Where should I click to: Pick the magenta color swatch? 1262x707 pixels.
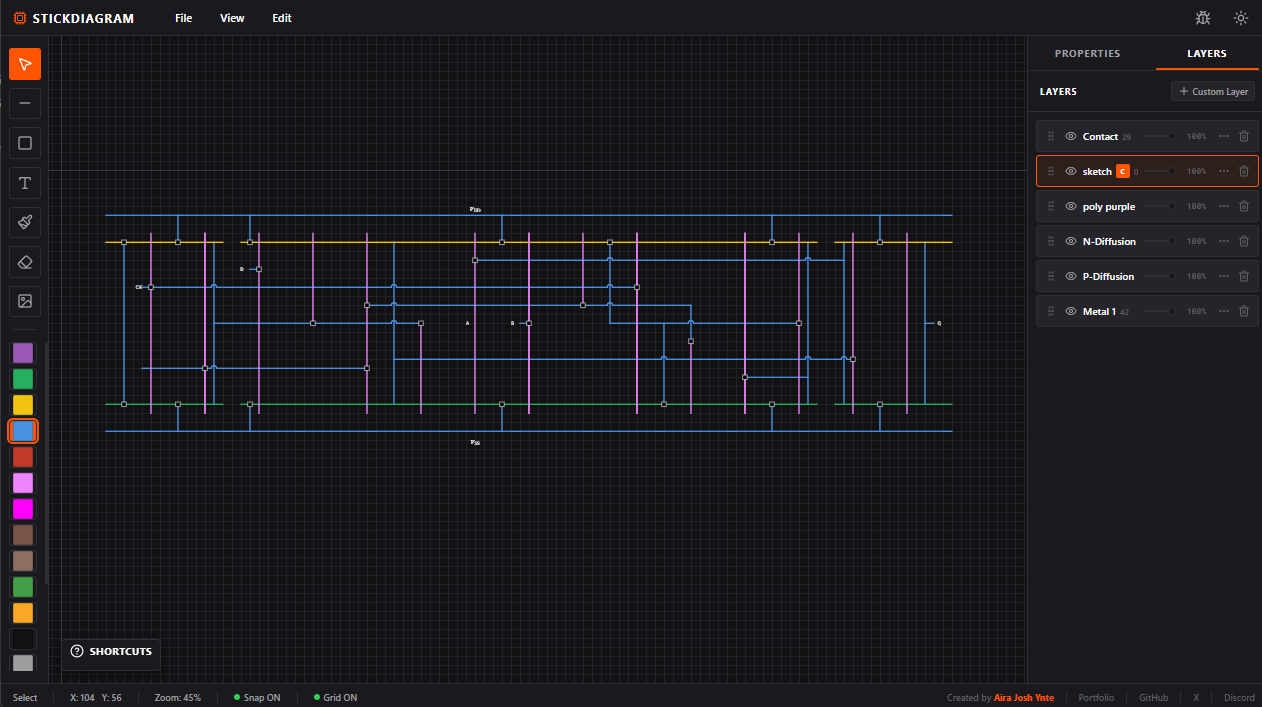[23, 509]
